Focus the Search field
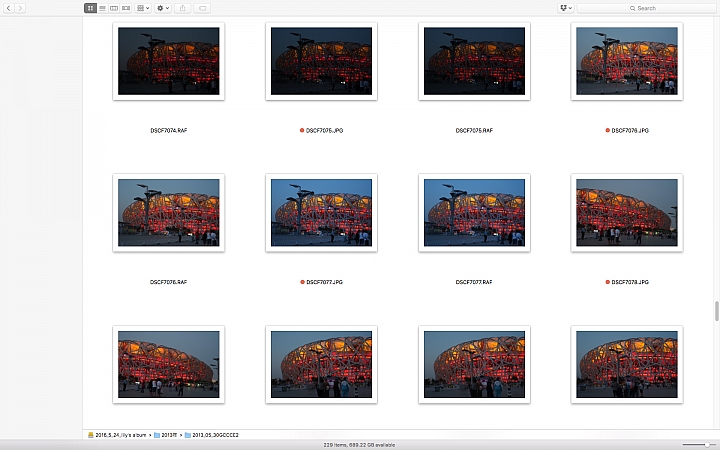This screenshot has height=450, width=720. [x=646, y=8]
